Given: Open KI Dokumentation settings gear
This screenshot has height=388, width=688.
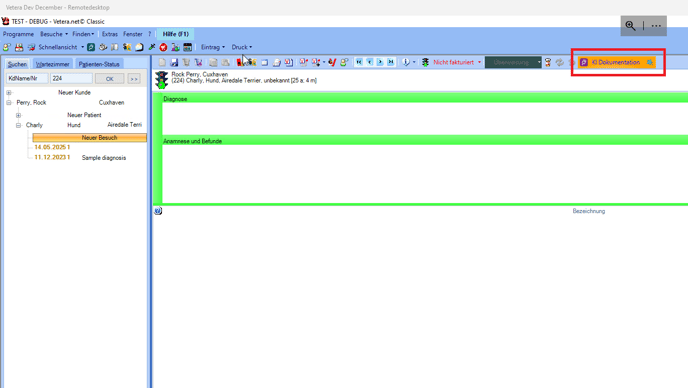Looking at the screenshot, I should tap(650, 62).
